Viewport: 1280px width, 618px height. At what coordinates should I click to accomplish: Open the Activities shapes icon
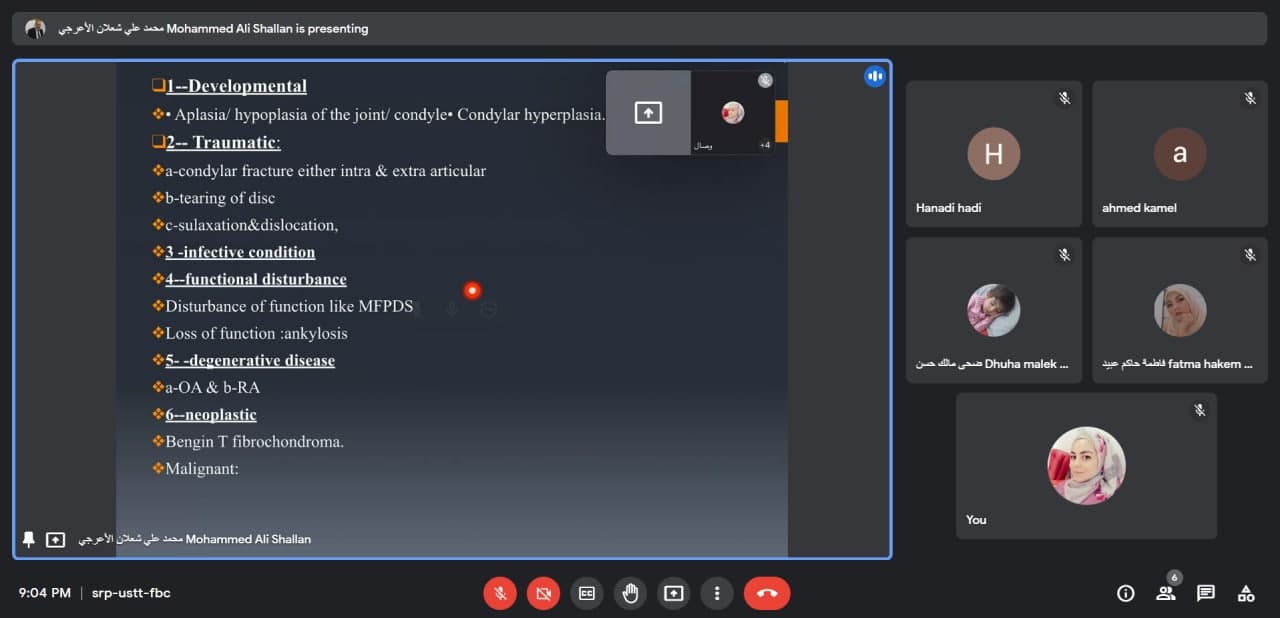(x=1246, y=593)
